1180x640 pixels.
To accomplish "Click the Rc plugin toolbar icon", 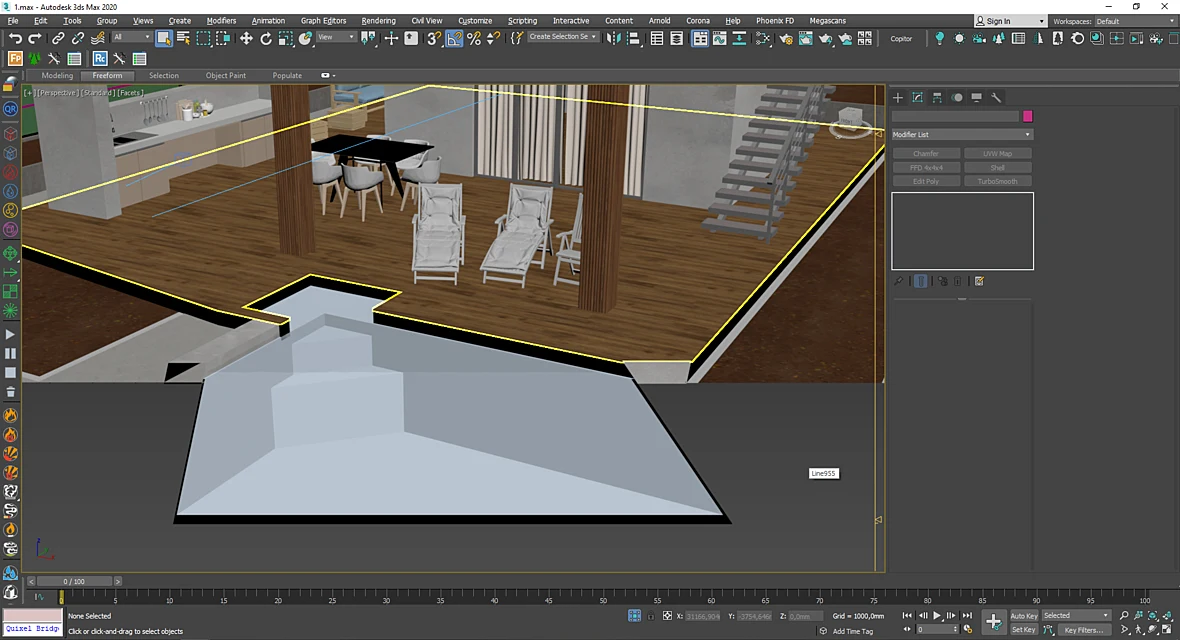I will [x=99, y=58].
